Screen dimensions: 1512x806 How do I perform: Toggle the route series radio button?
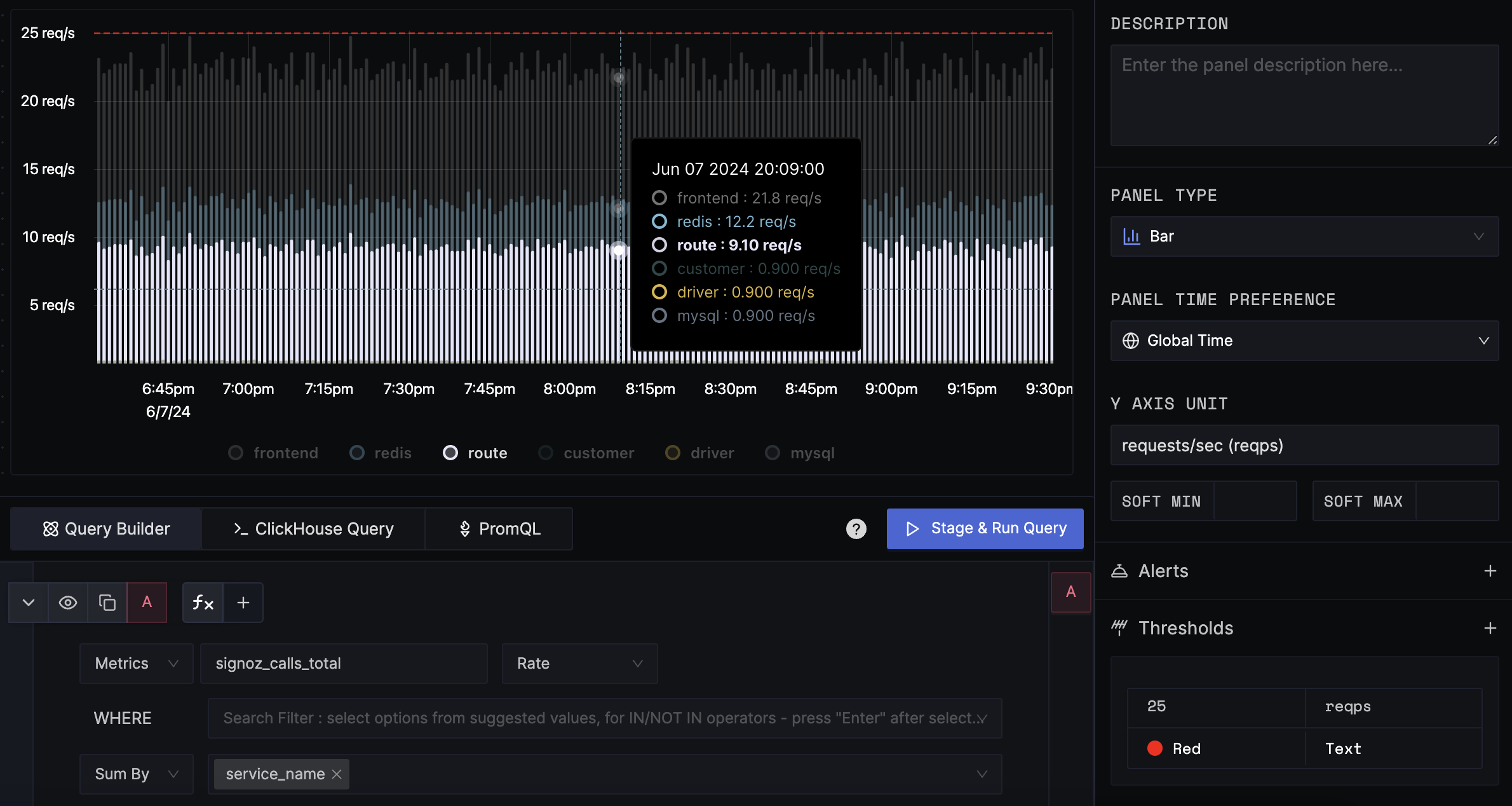point(450,453)
